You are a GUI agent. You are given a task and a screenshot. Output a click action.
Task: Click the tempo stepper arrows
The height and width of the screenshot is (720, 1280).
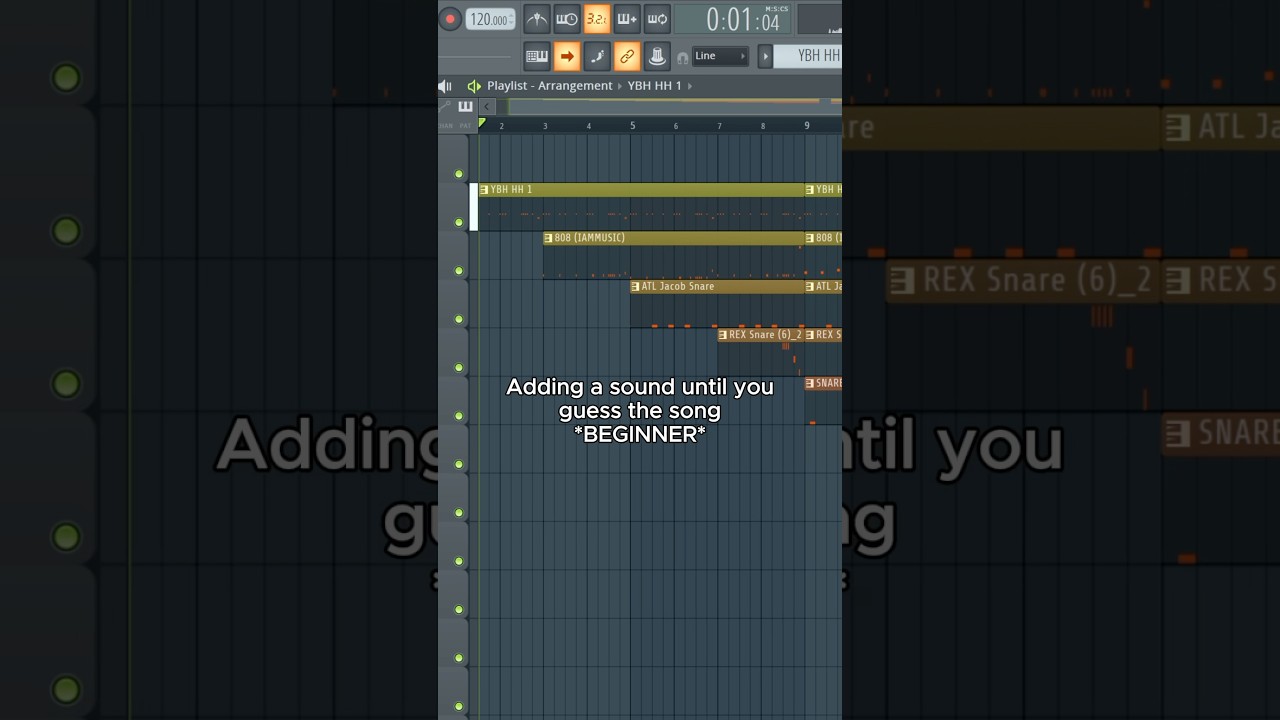coord(511,19)
